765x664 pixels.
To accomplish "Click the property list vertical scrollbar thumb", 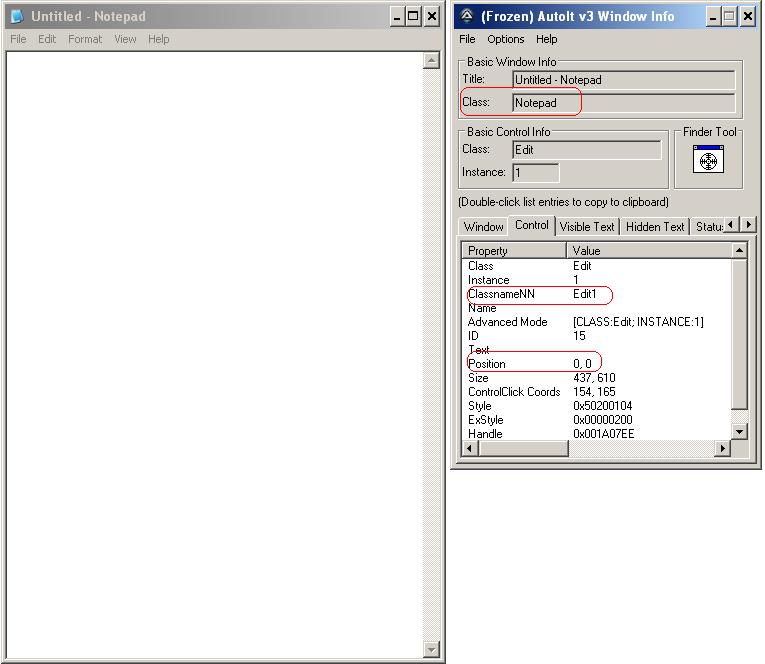I will pyautogui.click(x=740, y=335).
